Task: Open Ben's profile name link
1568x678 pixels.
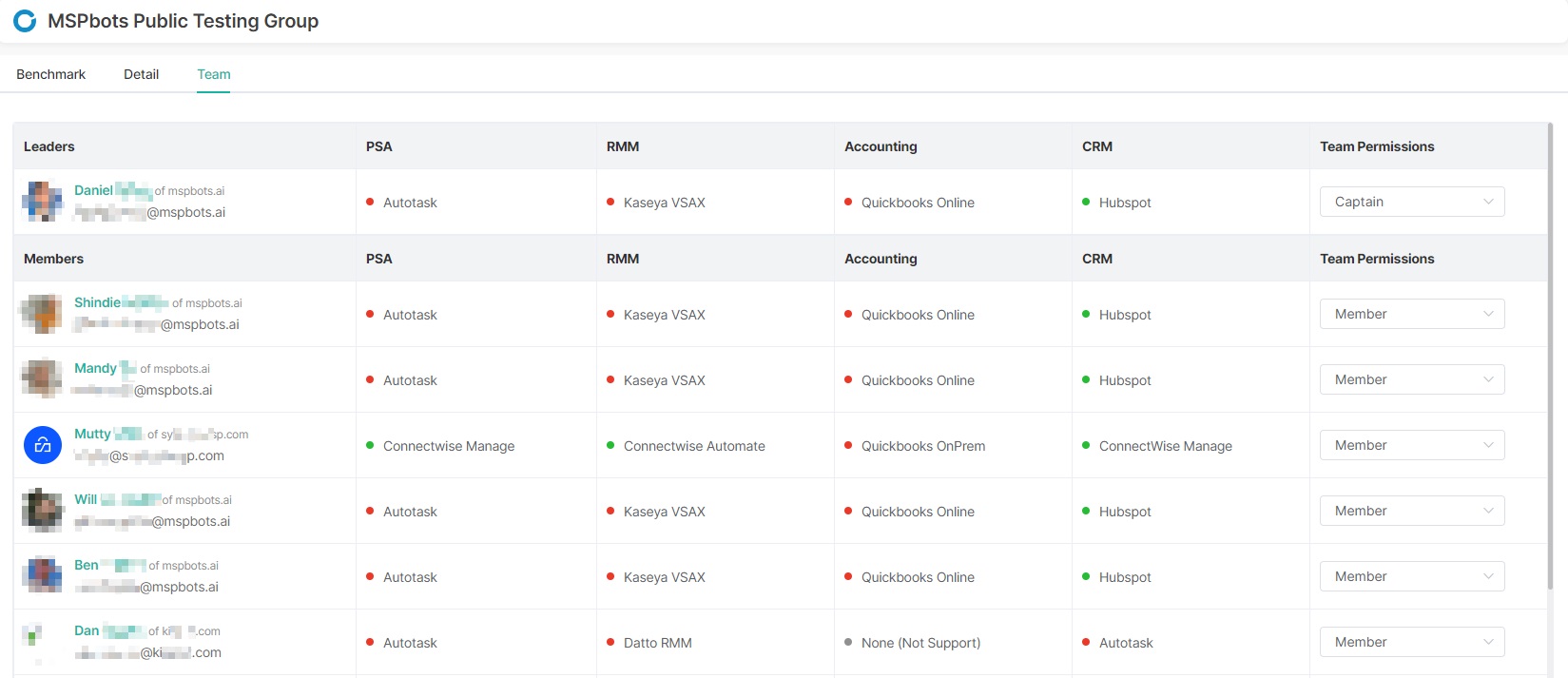Action: coord(87,565)
